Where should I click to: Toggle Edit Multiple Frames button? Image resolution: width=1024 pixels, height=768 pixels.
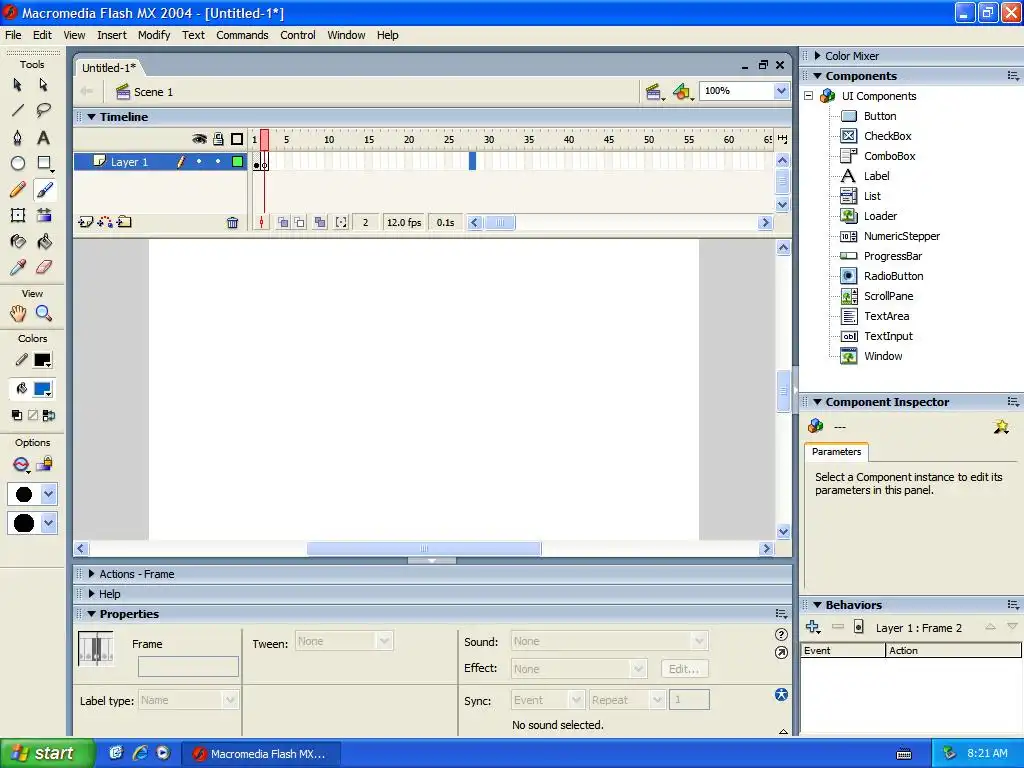tap(320, 223)
